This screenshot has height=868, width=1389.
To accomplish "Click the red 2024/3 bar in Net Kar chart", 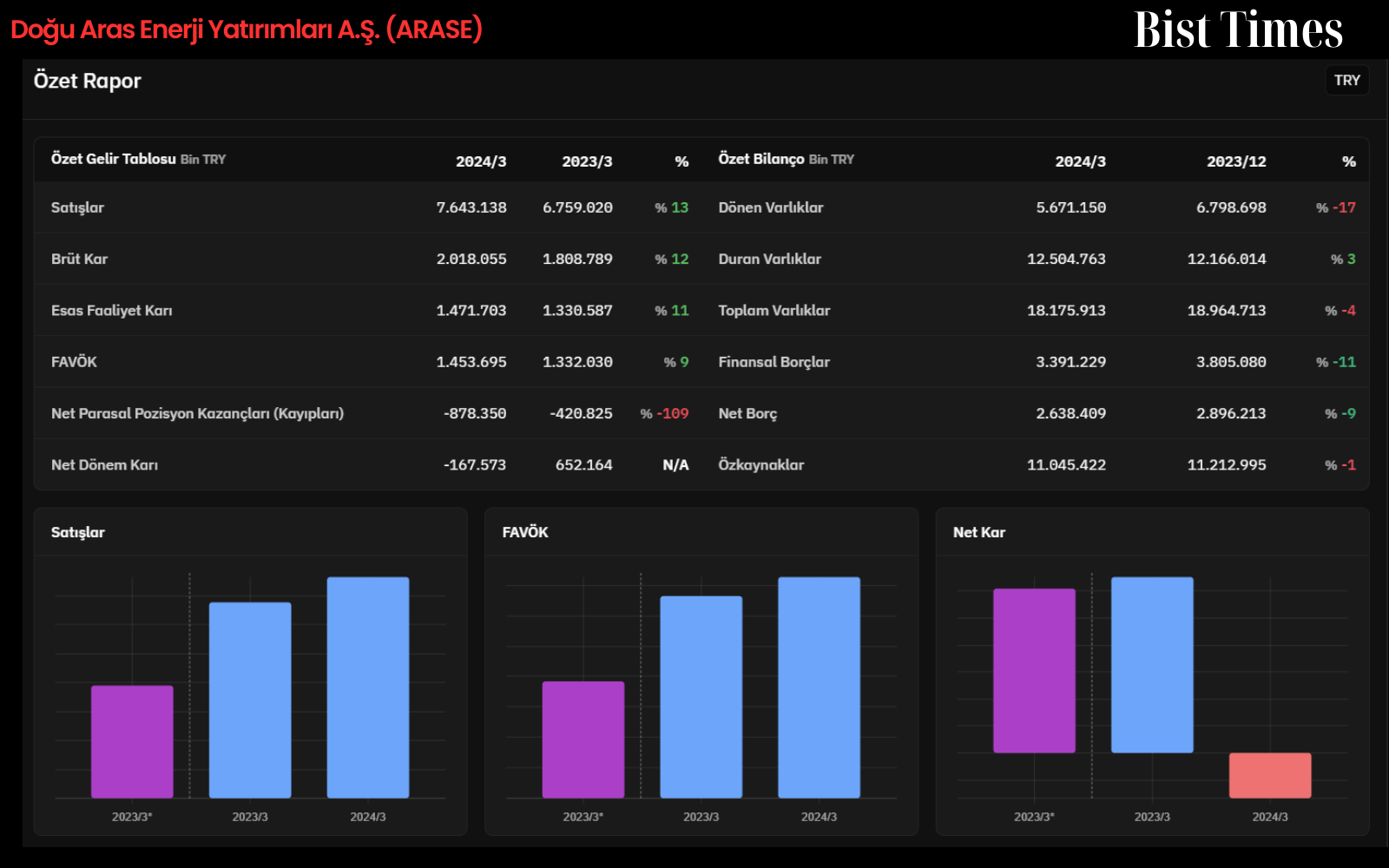I will 1270,775.
